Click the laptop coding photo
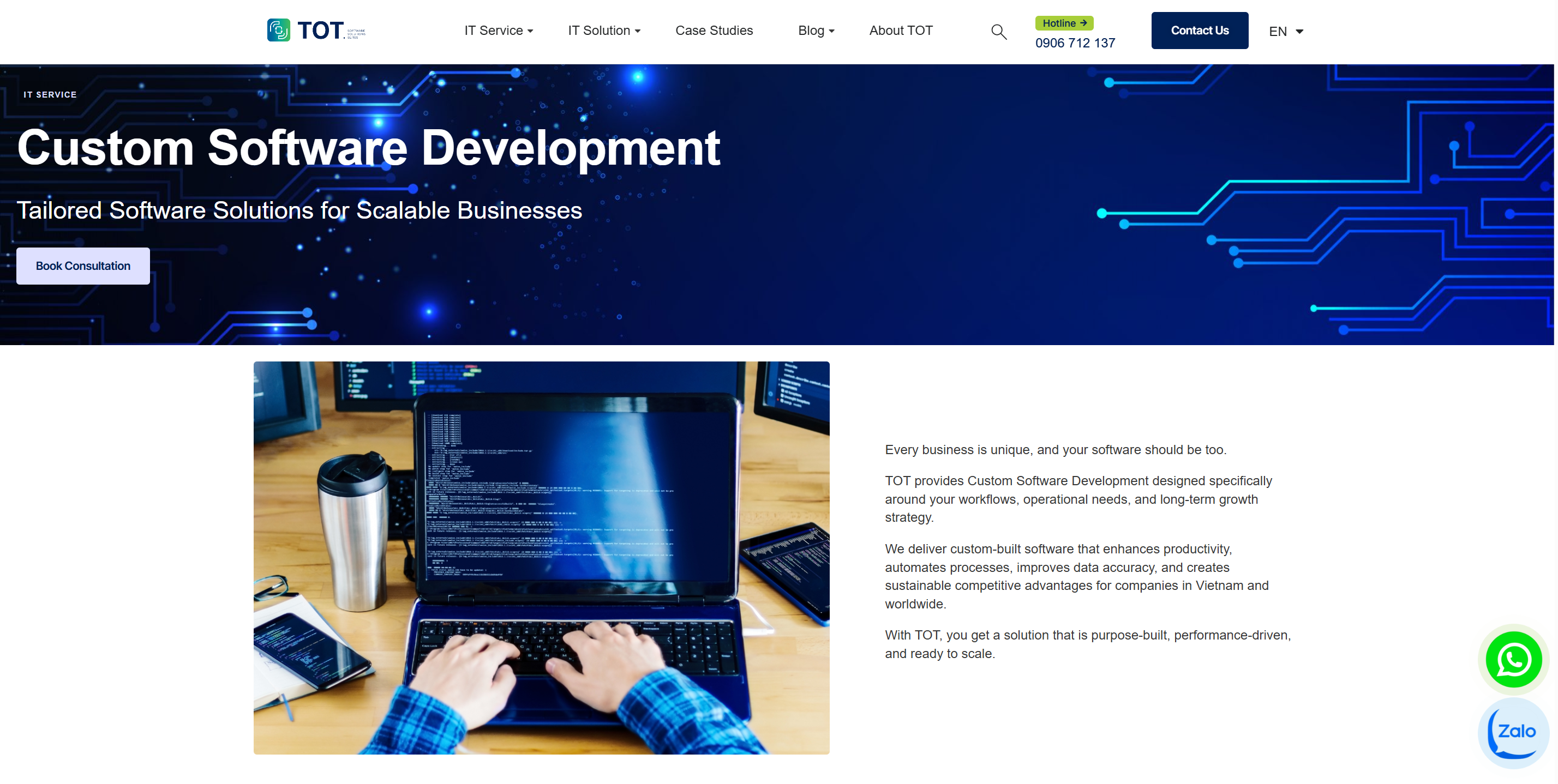The image size is (1558, 784). point(541,557)
